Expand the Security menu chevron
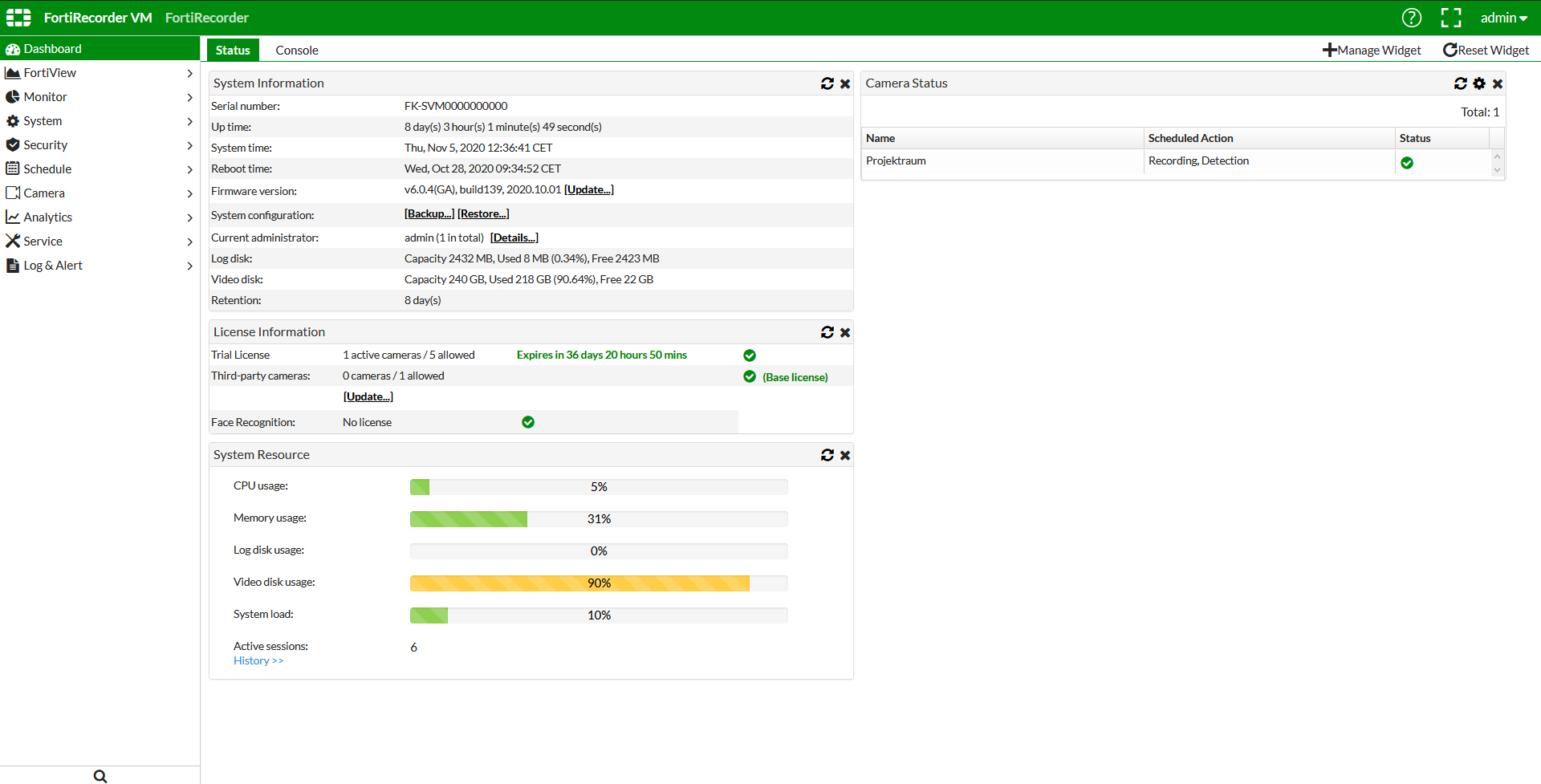Viewport: 1541px width, 784px height. pyautogui.click(x=190, y=145)
